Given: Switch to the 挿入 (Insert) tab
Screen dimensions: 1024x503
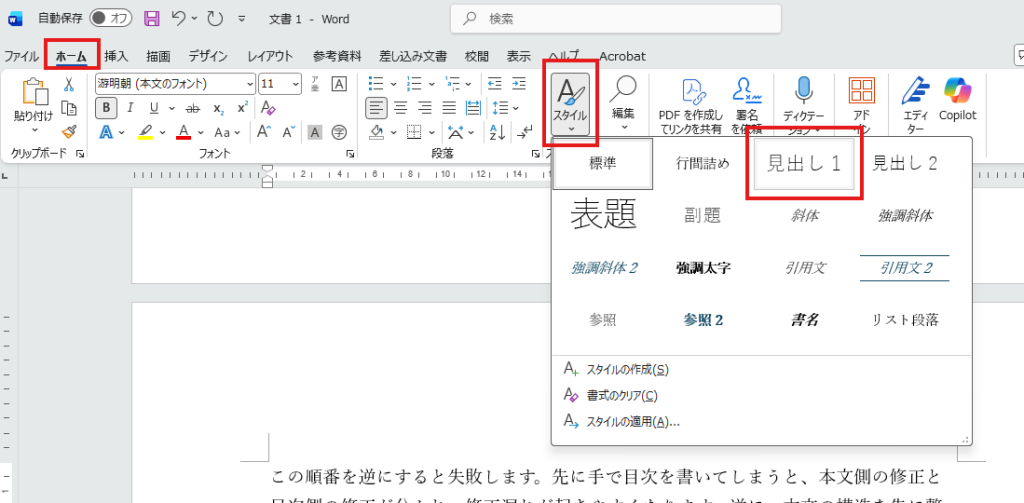Looking at the screenshot, I should [117, 56].
